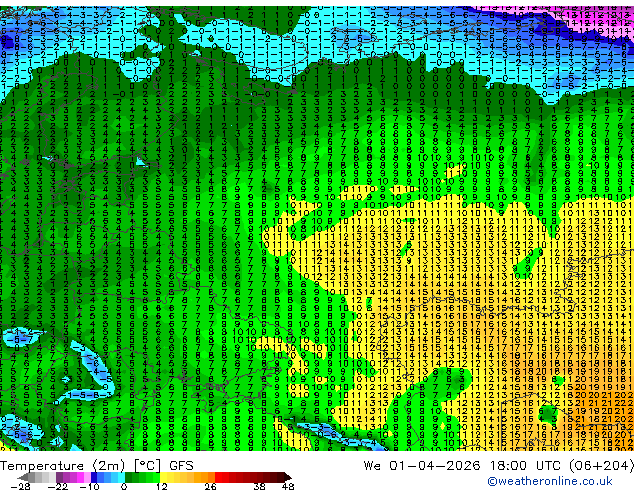
Task: Click the "[°C]" unit label
Action: [x=147, y=466]
